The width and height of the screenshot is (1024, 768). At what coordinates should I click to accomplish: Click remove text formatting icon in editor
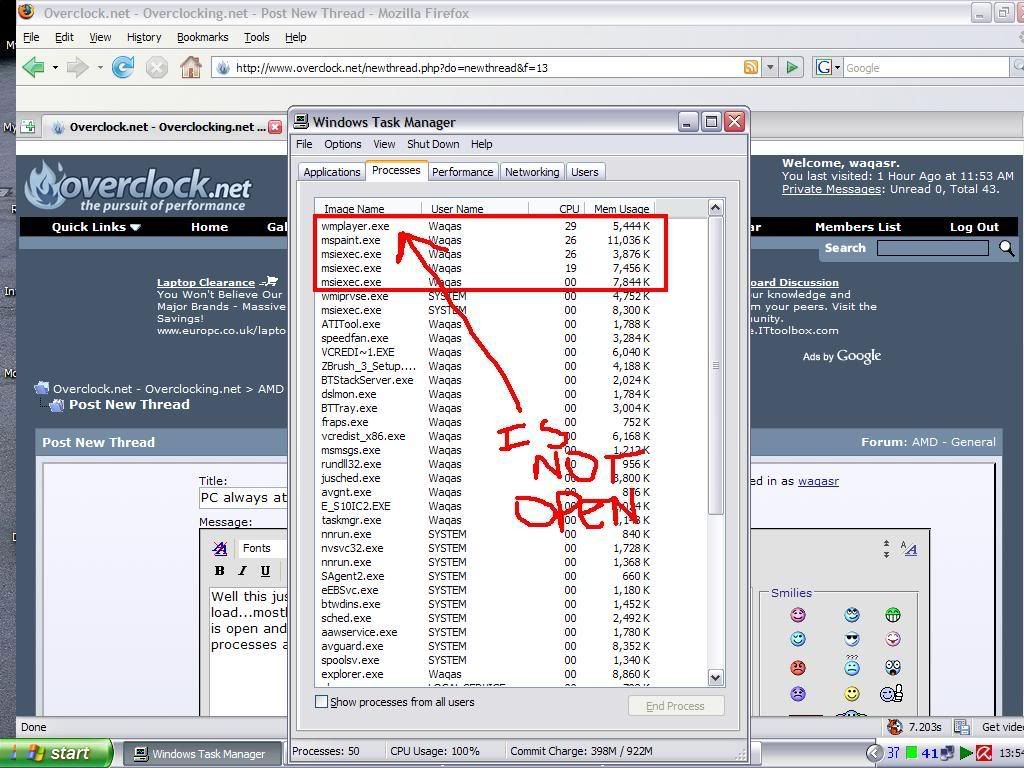(x=220, y=548)
